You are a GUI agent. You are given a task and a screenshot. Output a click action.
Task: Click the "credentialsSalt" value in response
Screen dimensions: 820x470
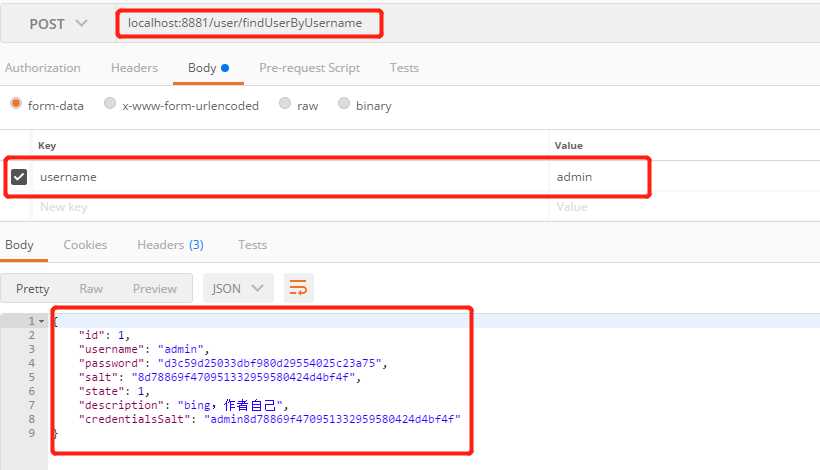[x=332, y=419]
